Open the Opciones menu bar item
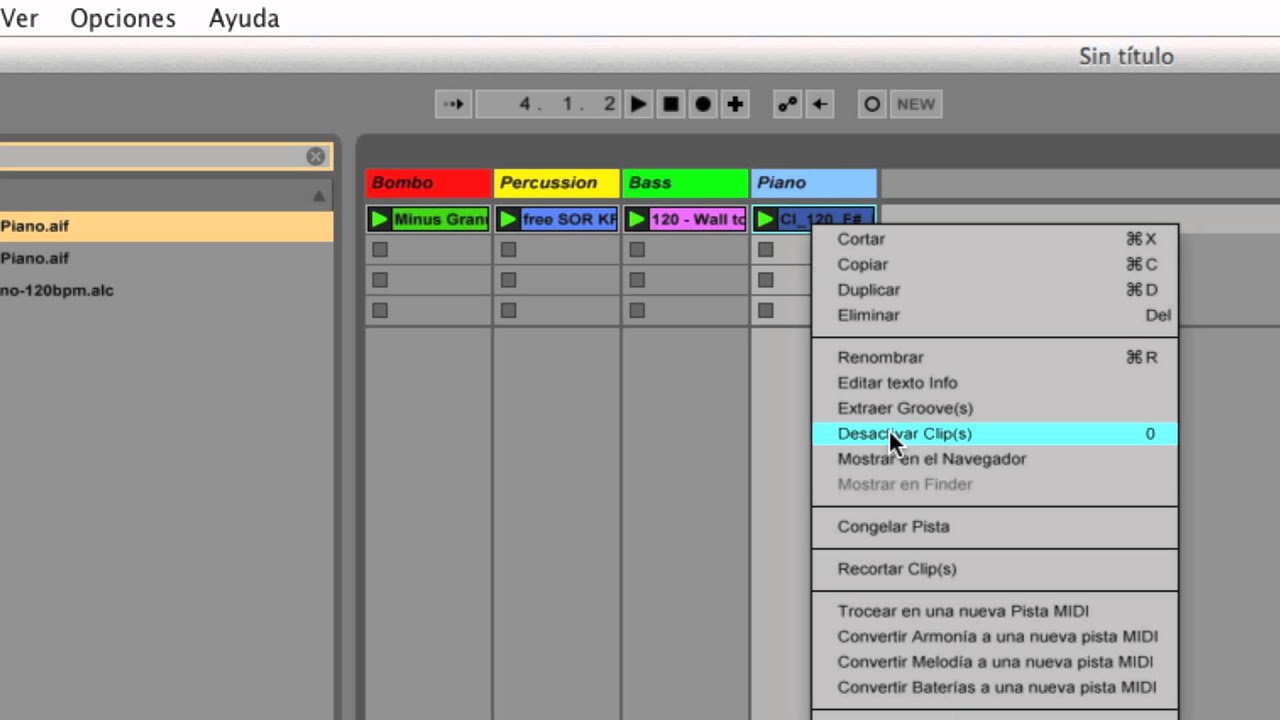This screenshot has width=1280, height=720. (x=123, y=18)
